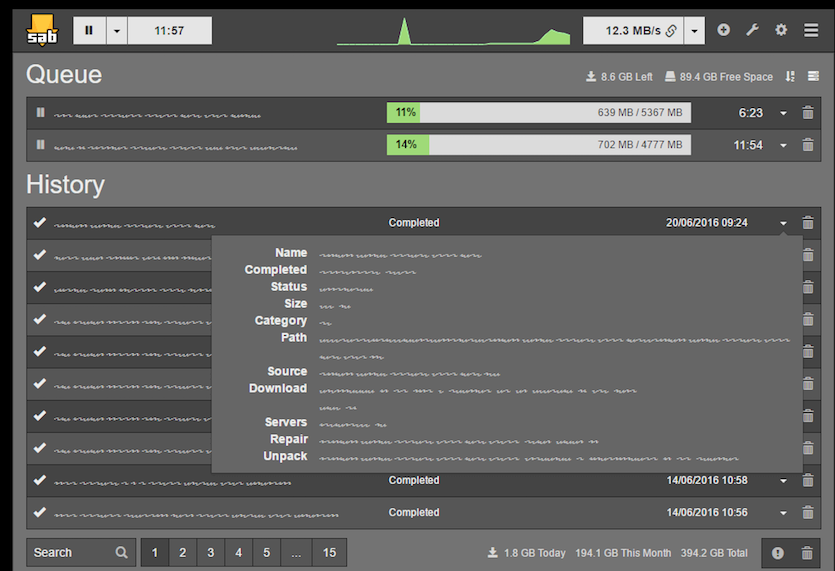Click the 194.1 GB This Month statistic
The image size is (835, 571).
(x=623, y=553)
